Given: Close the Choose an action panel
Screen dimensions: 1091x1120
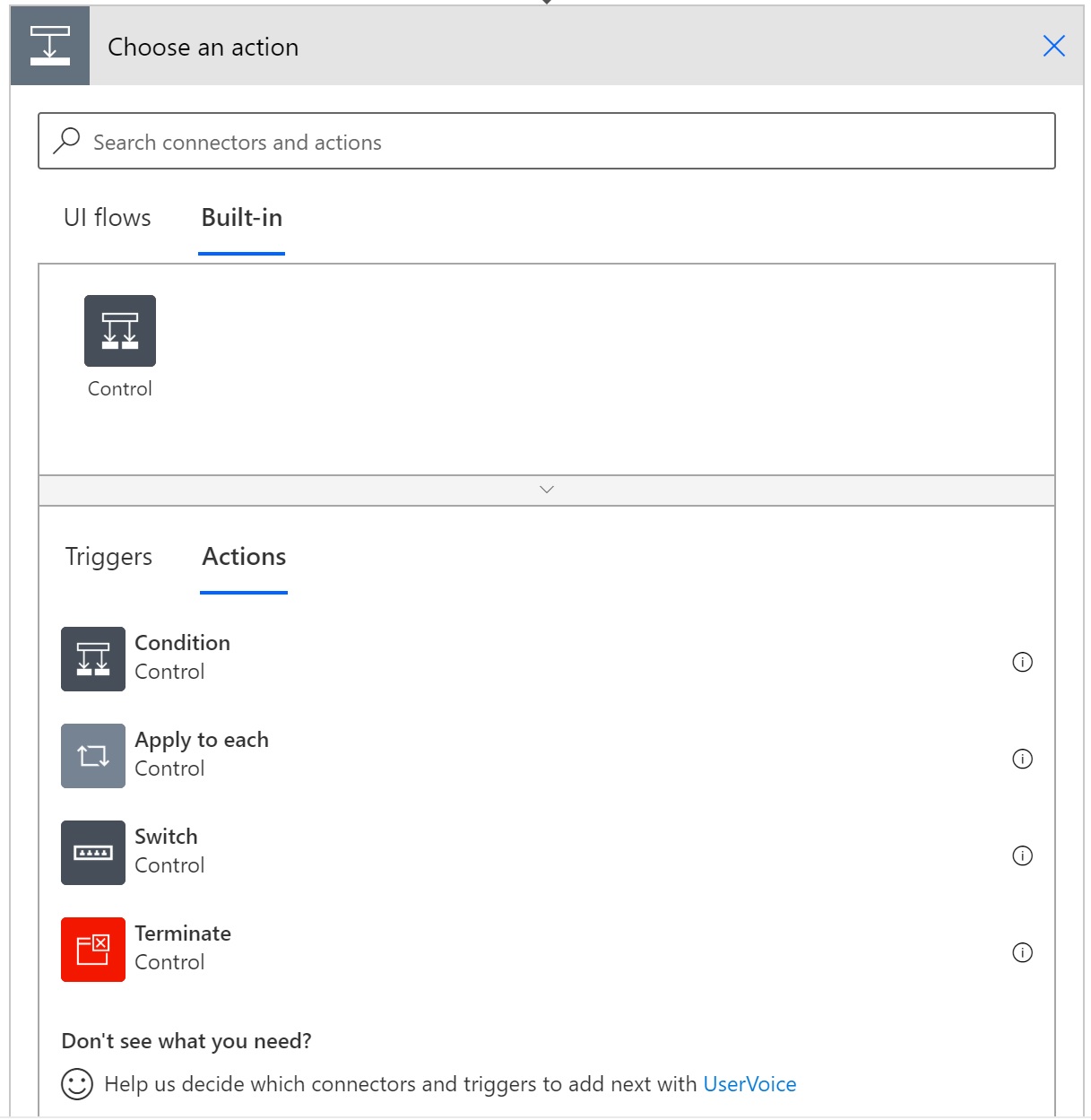Looking at the screenshot, I should coord(1053,46).
